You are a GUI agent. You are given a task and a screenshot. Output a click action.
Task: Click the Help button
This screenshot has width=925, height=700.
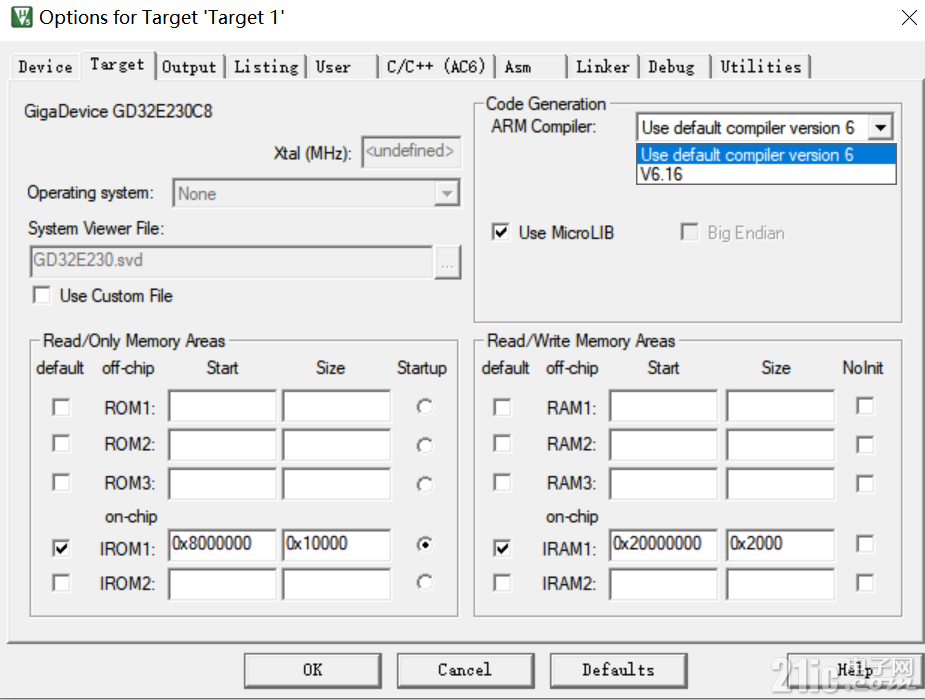pyautogui.click(x=855, y=670)
